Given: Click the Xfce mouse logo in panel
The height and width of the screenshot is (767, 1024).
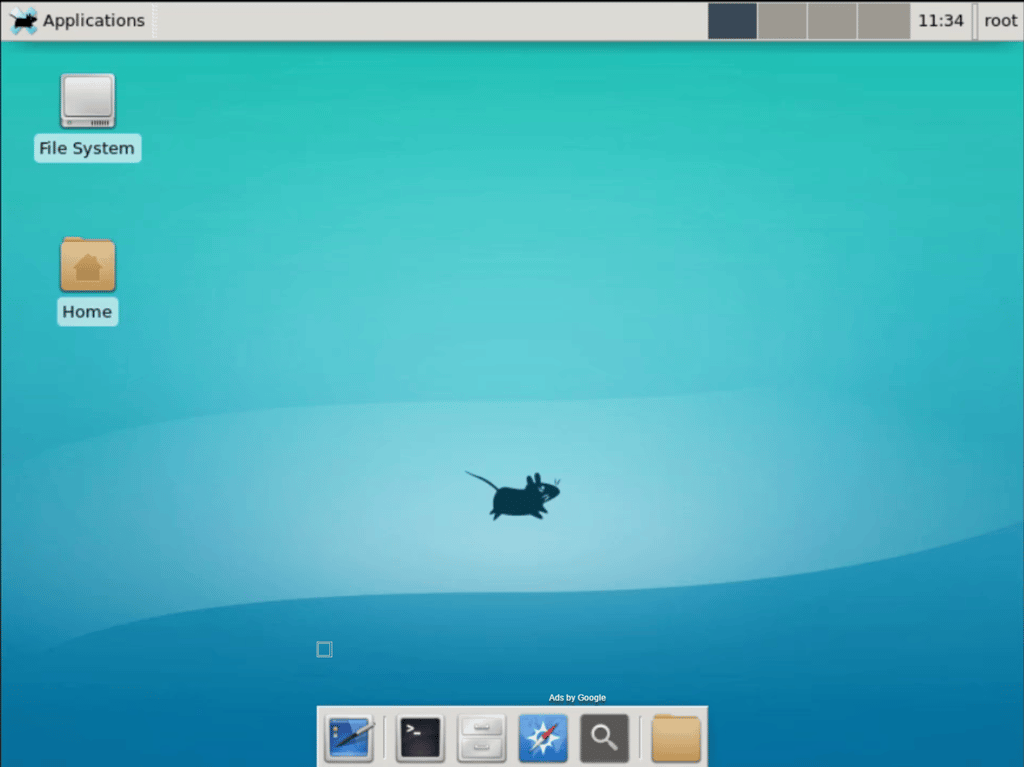Looking at the screenshot, I should tap(24, 21).
